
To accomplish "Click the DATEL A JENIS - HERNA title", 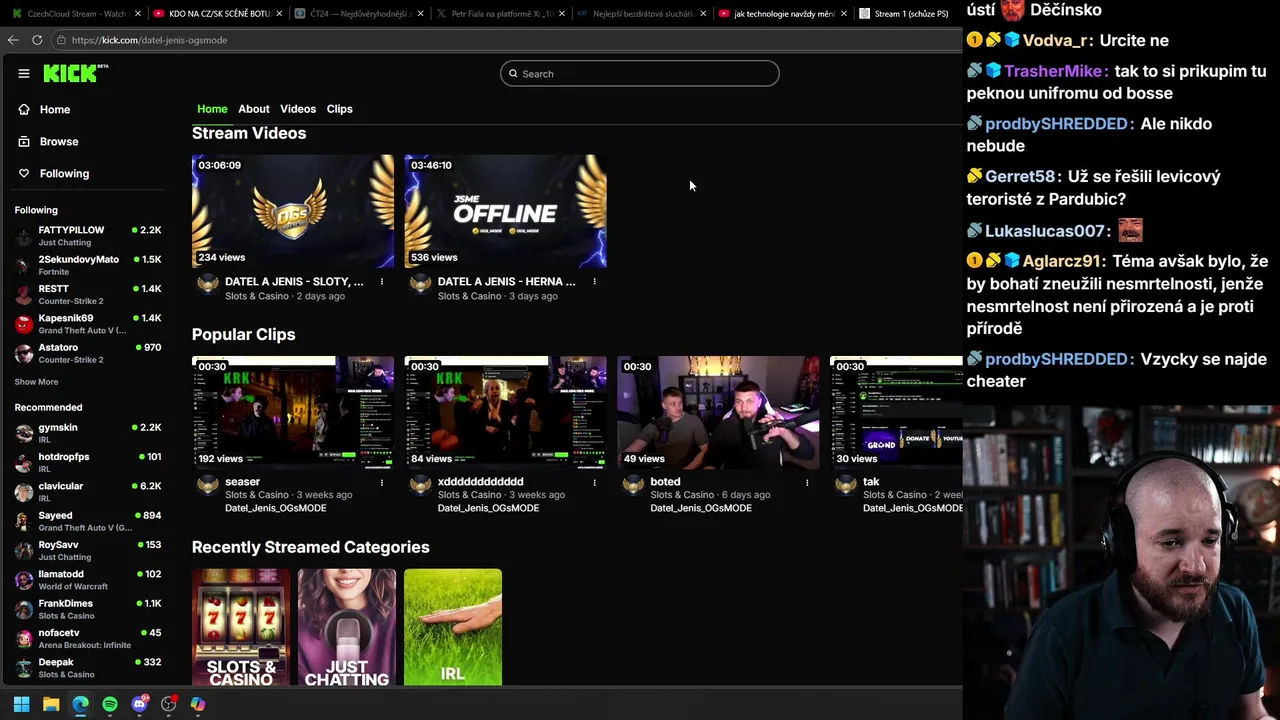I will click(x=506, y=282).
